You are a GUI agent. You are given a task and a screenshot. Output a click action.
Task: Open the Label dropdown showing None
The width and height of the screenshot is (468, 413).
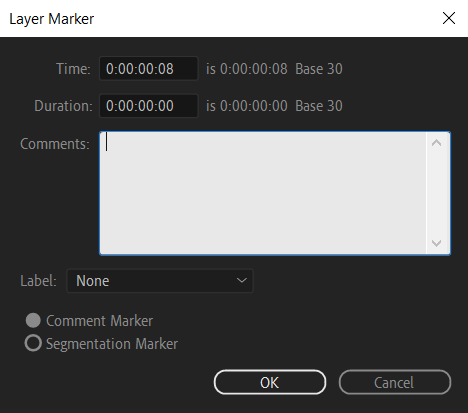click(160, 281)
